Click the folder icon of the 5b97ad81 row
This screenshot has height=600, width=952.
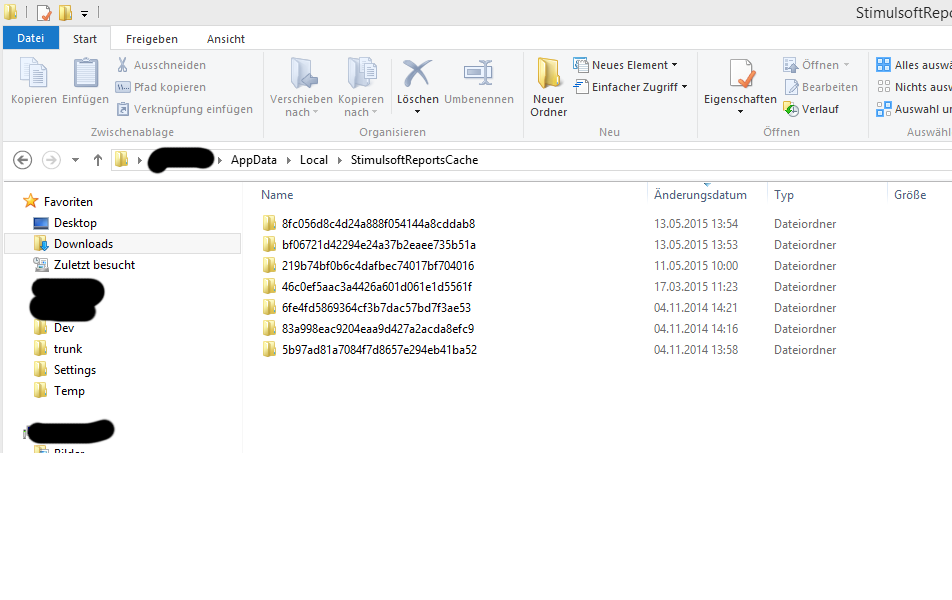(269, 349)
